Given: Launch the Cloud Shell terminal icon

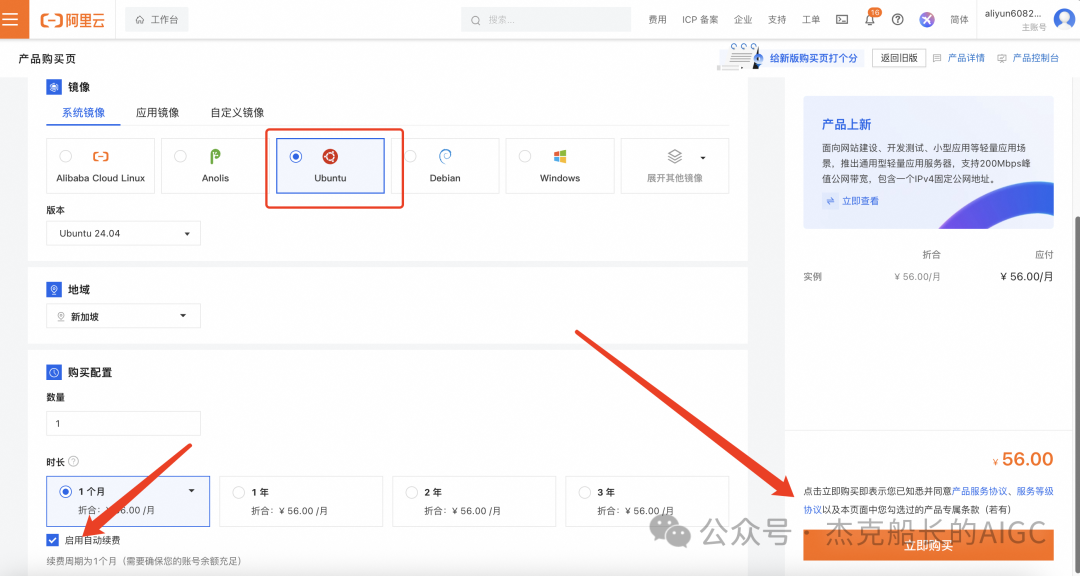Looking at the screenshot, I should pyautogui.click(x=842, y=20).
